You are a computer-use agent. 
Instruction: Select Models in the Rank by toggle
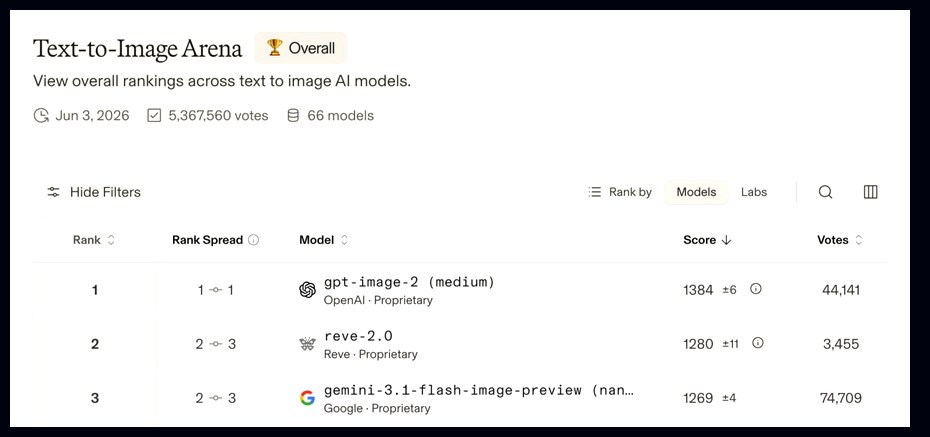pos(696,192)
